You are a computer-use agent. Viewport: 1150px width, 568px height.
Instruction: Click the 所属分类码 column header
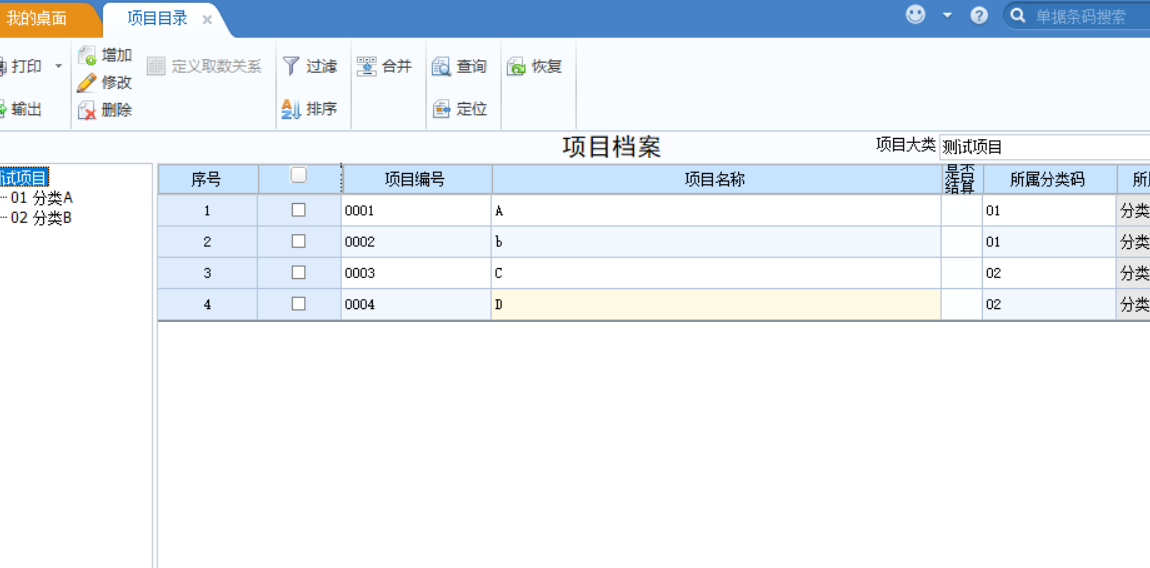coord(1049,180)
